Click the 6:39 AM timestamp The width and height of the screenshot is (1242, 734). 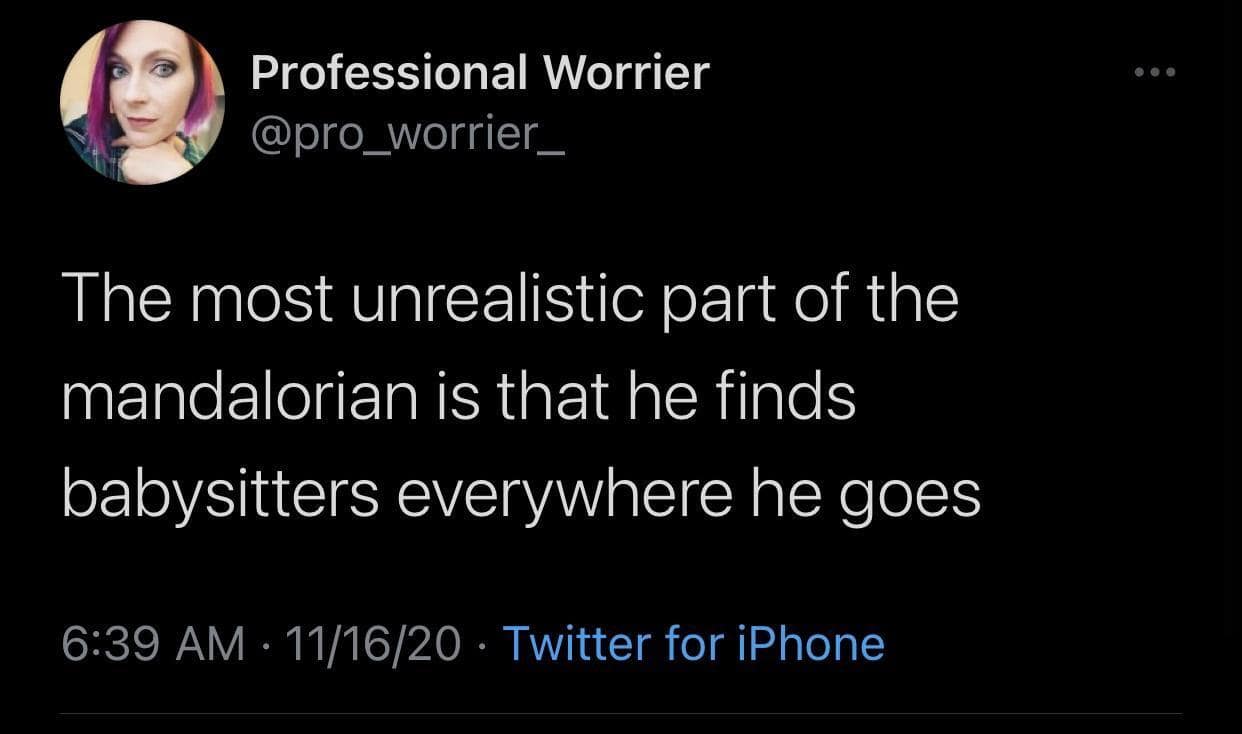(x=153, y=643)
